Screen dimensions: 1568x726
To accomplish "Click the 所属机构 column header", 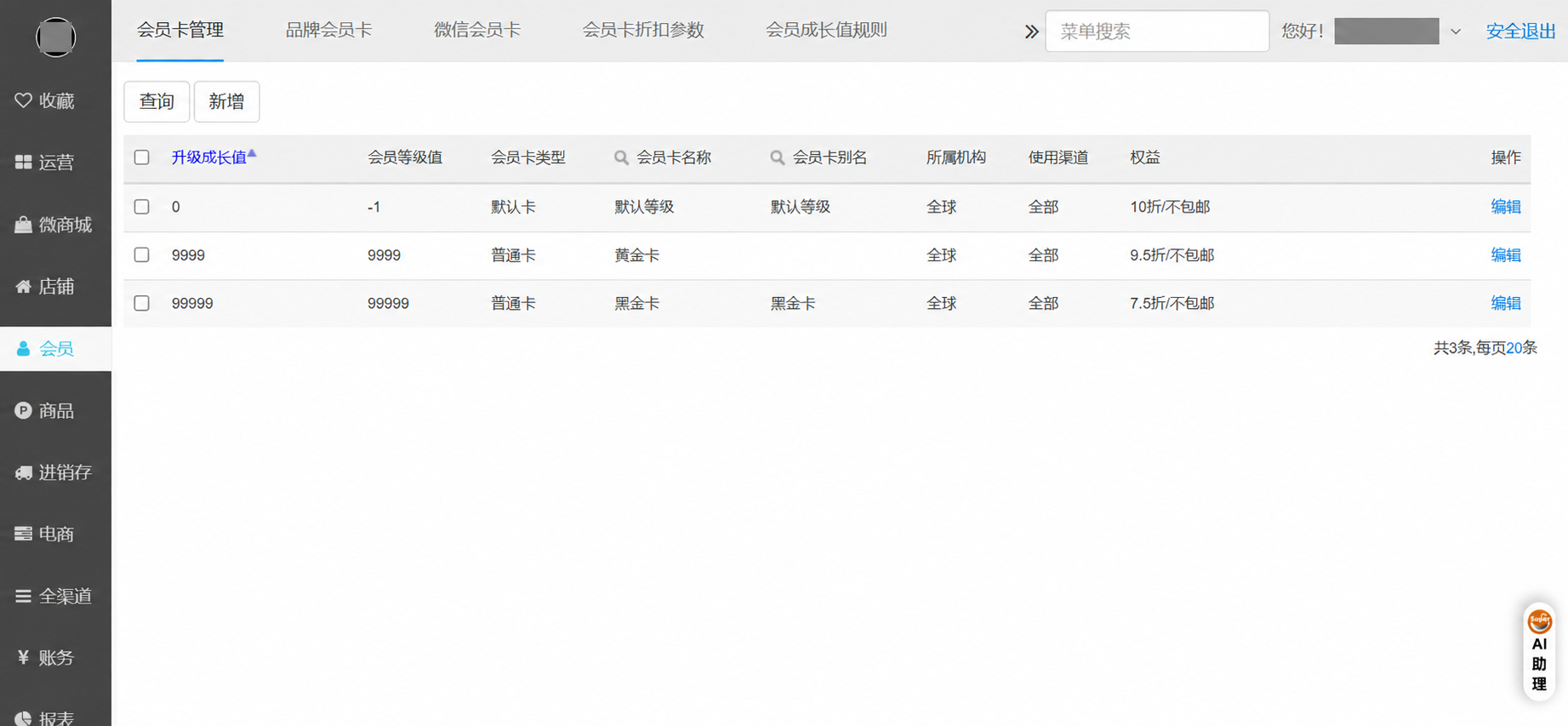I will (x=956, y=157).
